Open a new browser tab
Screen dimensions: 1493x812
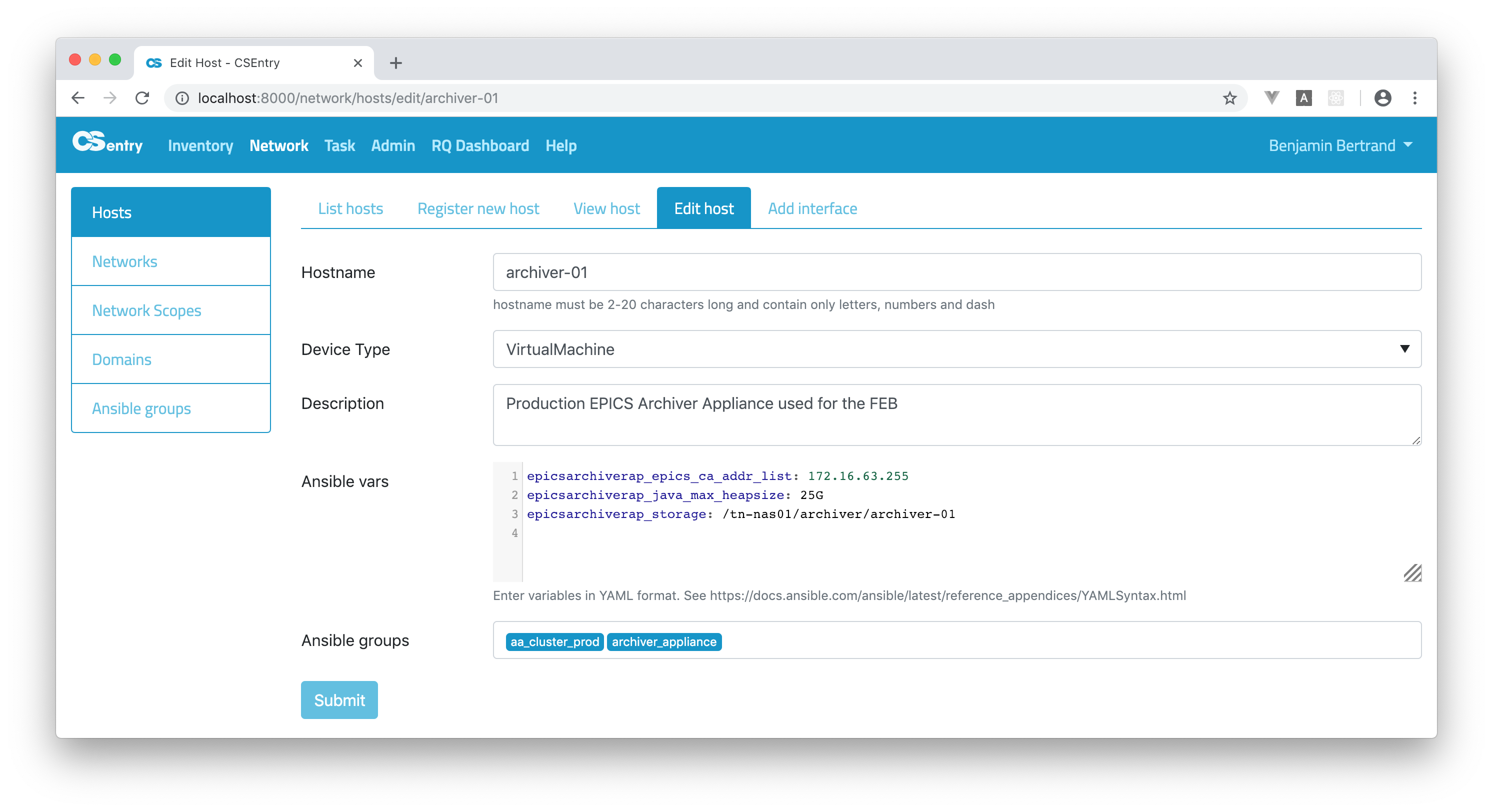tap(396, 63)
